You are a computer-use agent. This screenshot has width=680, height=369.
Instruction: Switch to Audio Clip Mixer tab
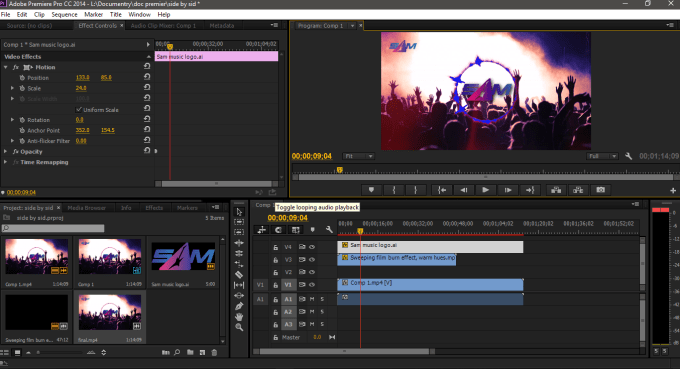(x=163, y=26)
